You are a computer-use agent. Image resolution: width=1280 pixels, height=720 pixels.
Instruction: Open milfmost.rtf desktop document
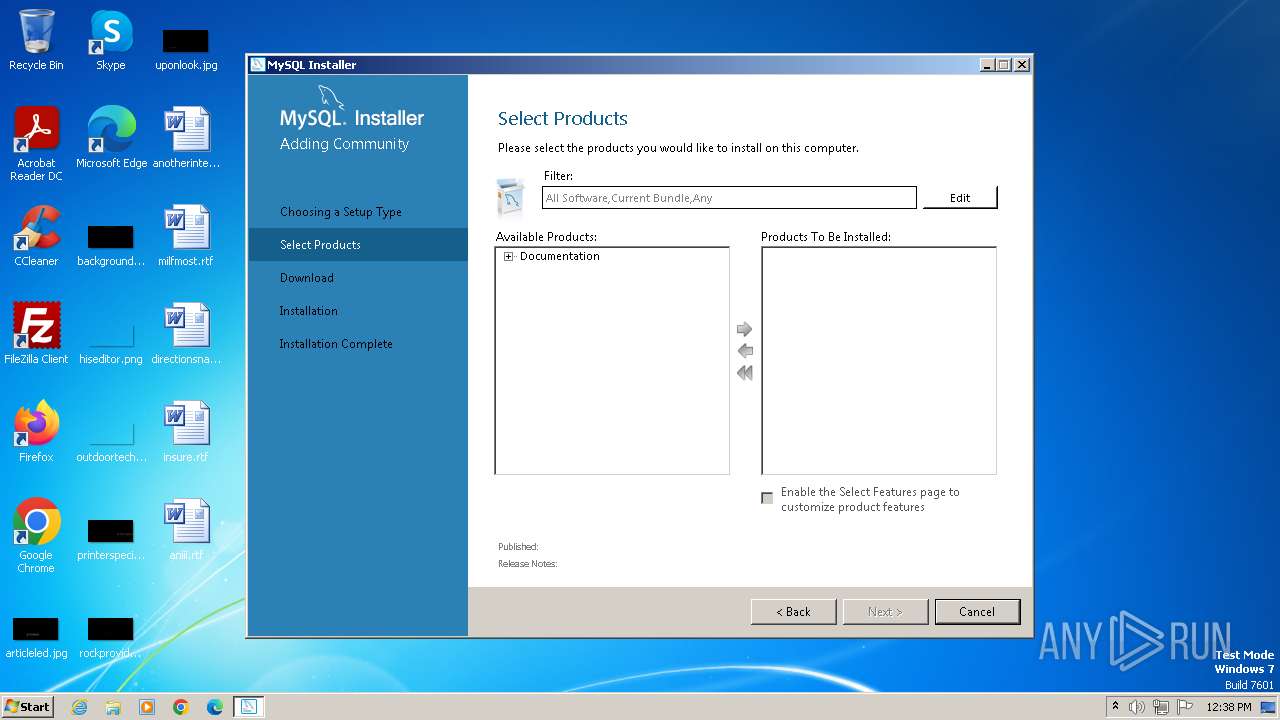[186, 236]
